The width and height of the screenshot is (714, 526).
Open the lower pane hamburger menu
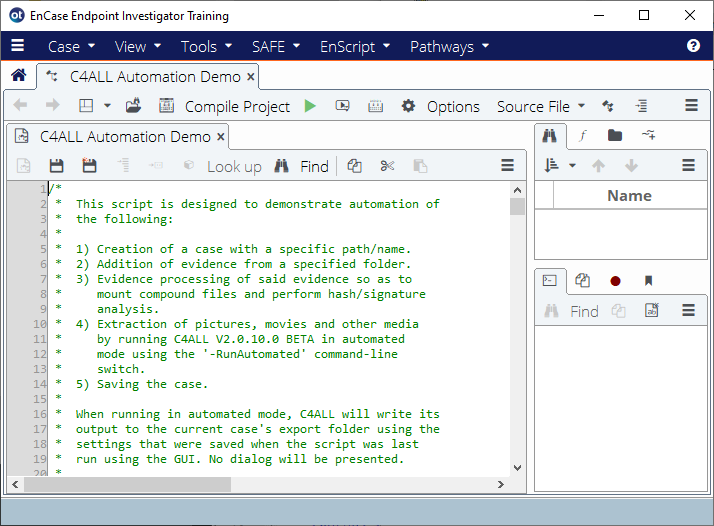(688, 311)
